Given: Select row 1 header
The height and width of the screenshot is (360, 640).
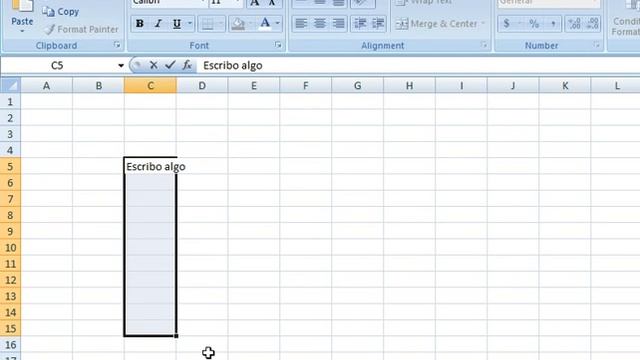Looking at the screenshot, I should (x=10, y=102).
